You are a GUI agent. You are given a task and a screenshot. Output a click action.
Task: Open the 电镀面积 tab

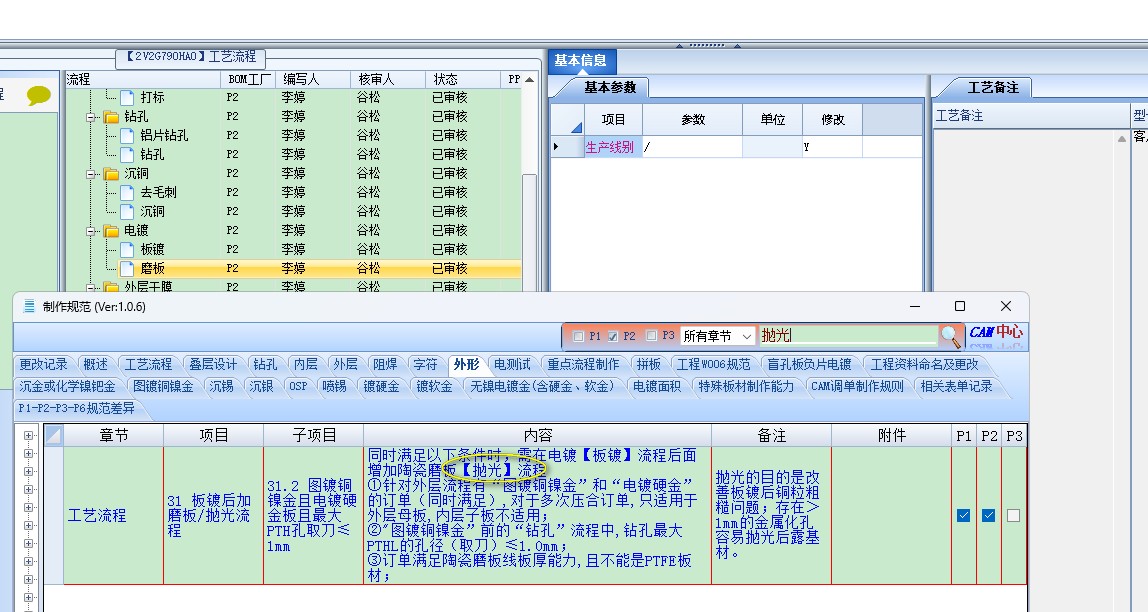click(x=657, y=386)
